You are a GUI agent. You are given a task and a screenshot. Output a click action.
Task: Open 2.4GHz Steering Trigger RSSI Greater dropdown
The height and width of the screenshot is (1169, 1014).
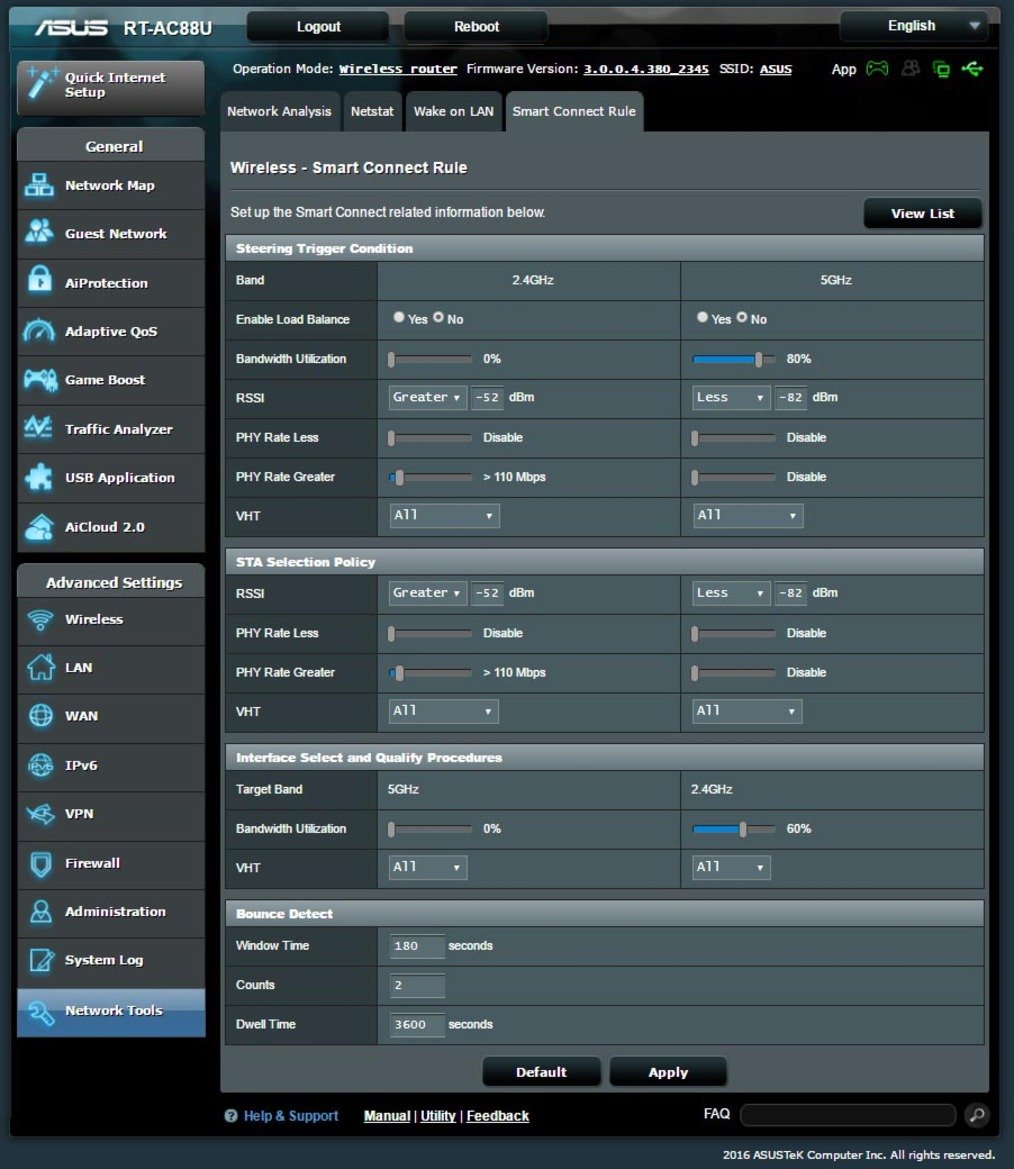tap(427, 397)
